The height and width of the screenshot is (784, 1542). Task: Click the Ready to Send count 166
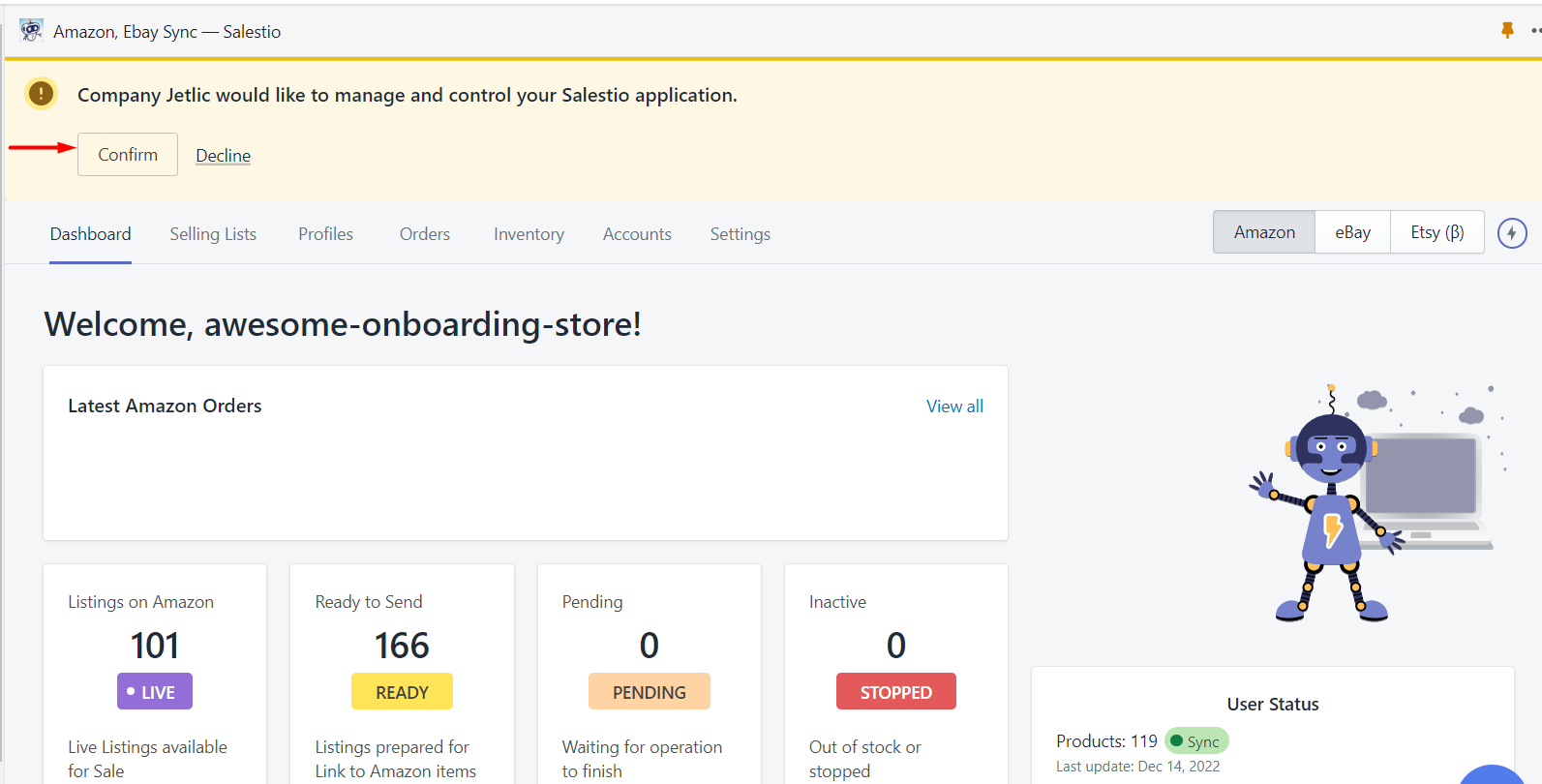(402, 646)
